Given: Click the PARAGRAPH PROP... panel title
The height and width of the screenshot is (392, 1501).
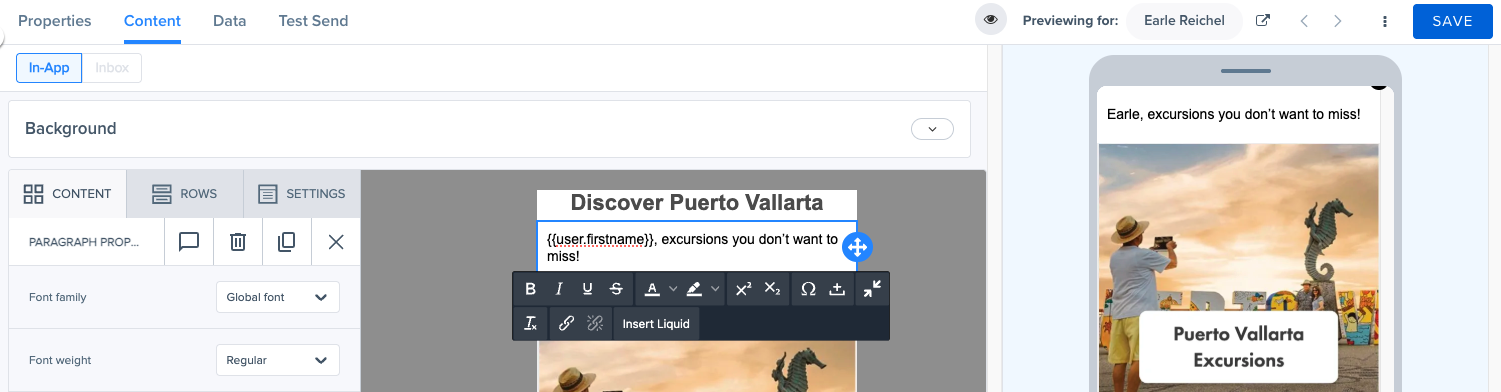Looking at the screenshot, I should pyautogui.click(x=84, y=242).
